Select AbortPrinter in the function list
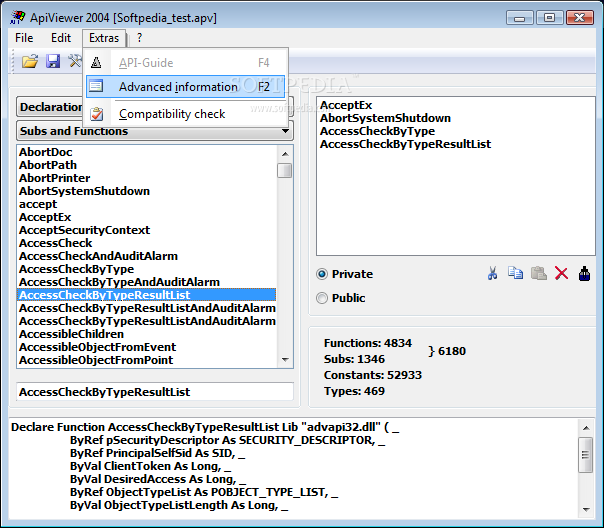Image resolution: width=604 pixels, height=528 pixels. click(x=54, y=178)
